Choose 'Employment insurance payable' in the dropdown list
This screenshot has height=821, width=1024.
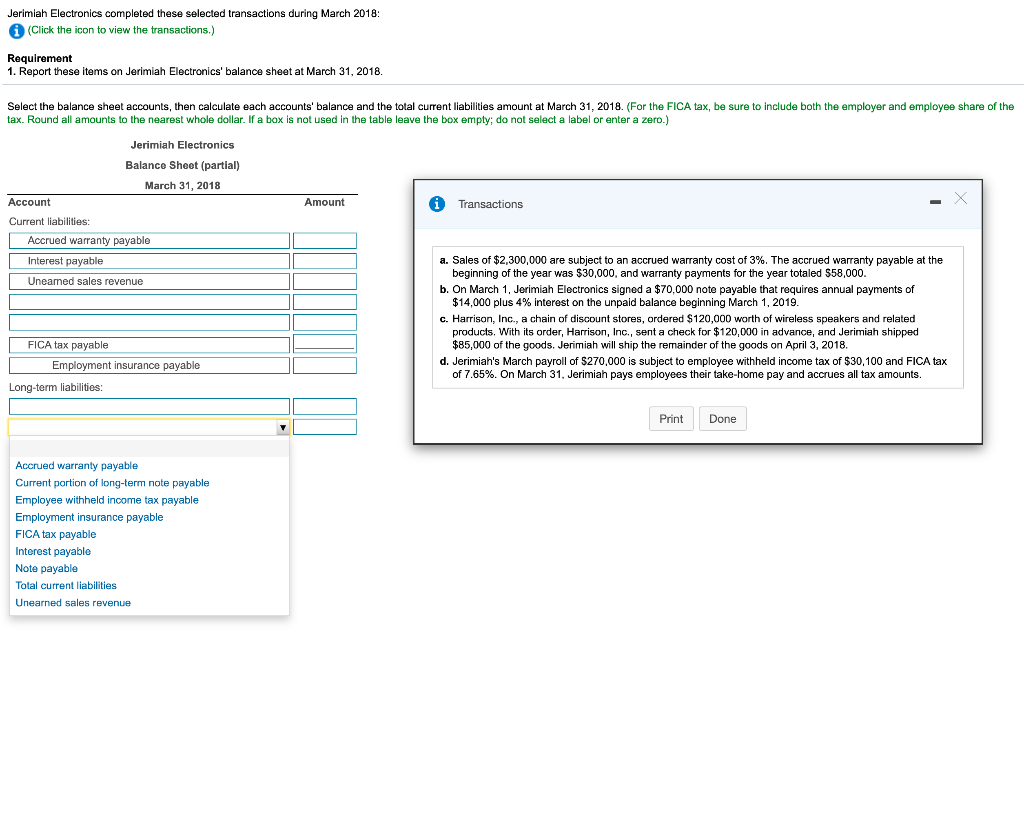point(89,517)
